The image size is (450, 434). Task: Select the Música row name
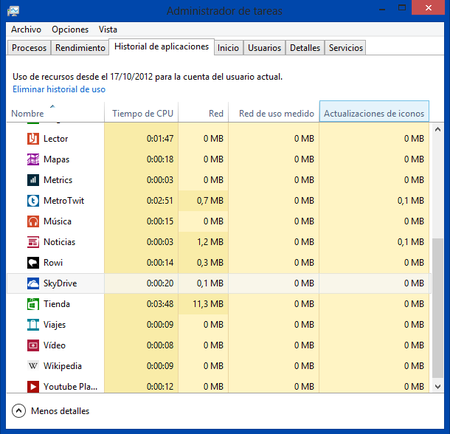pyautogui.click(x=57, y=221)
